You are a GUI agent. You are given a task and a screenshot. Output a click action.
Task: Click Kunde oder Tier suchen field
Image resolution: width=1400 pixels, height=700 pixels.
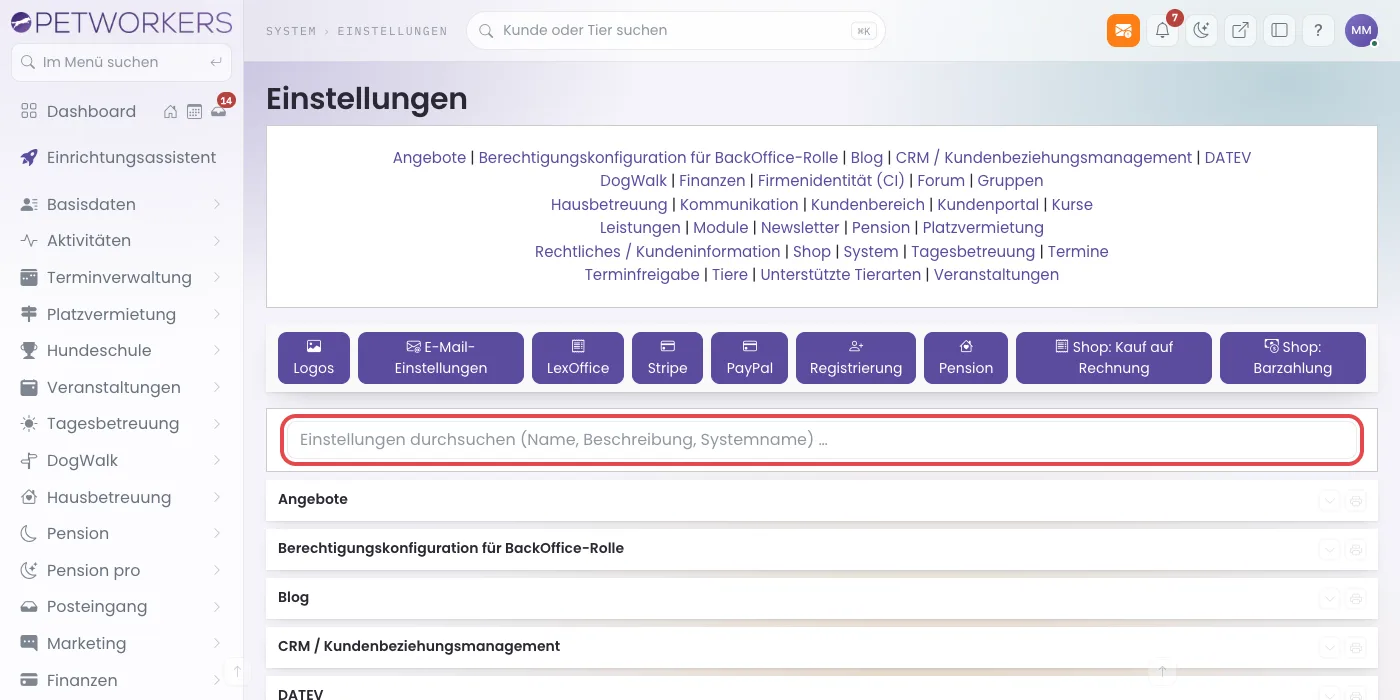tap(676, 30)
